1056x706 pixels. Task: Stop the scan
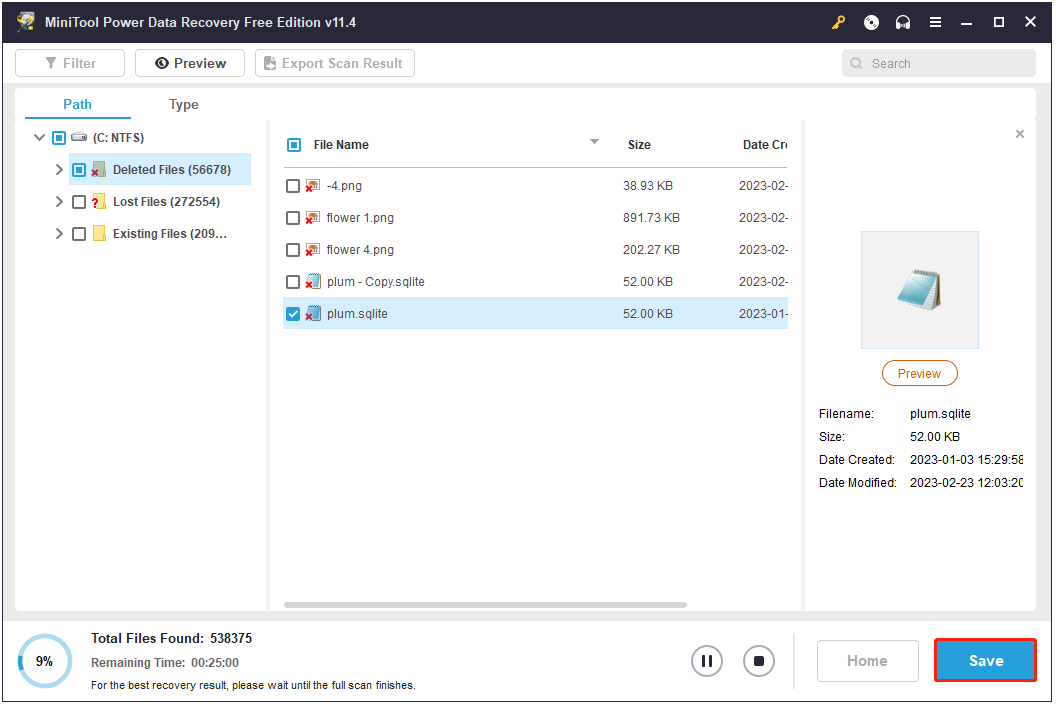coord(758,661)
